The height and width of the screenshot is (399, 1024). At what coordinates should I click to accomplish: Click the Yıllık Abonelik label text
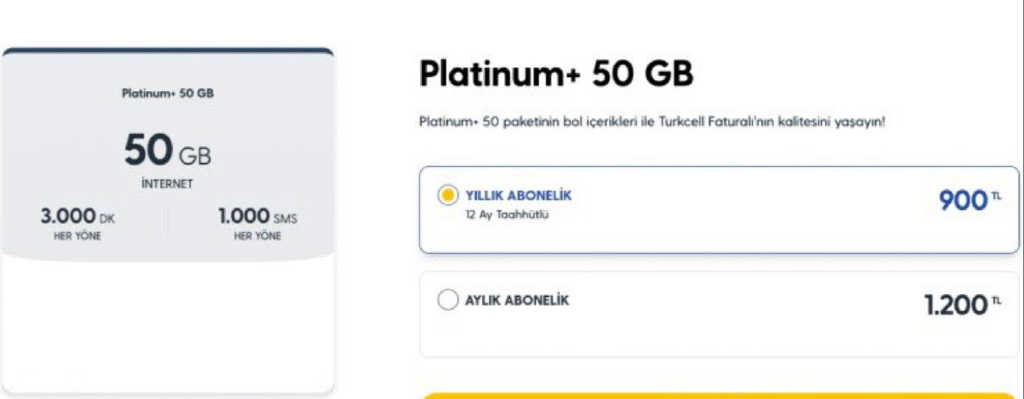tap(519, 195)
